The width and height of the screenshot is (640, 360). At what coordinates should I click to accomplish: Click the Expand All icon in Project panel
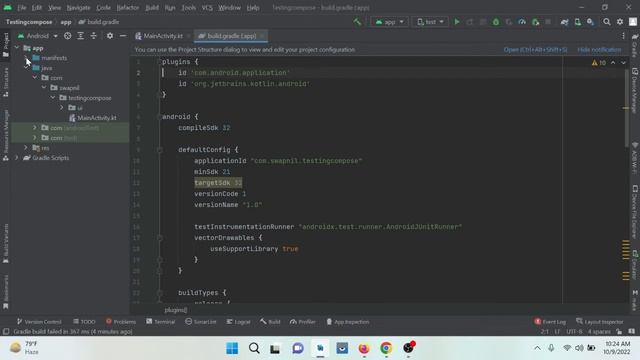point(80,36)
